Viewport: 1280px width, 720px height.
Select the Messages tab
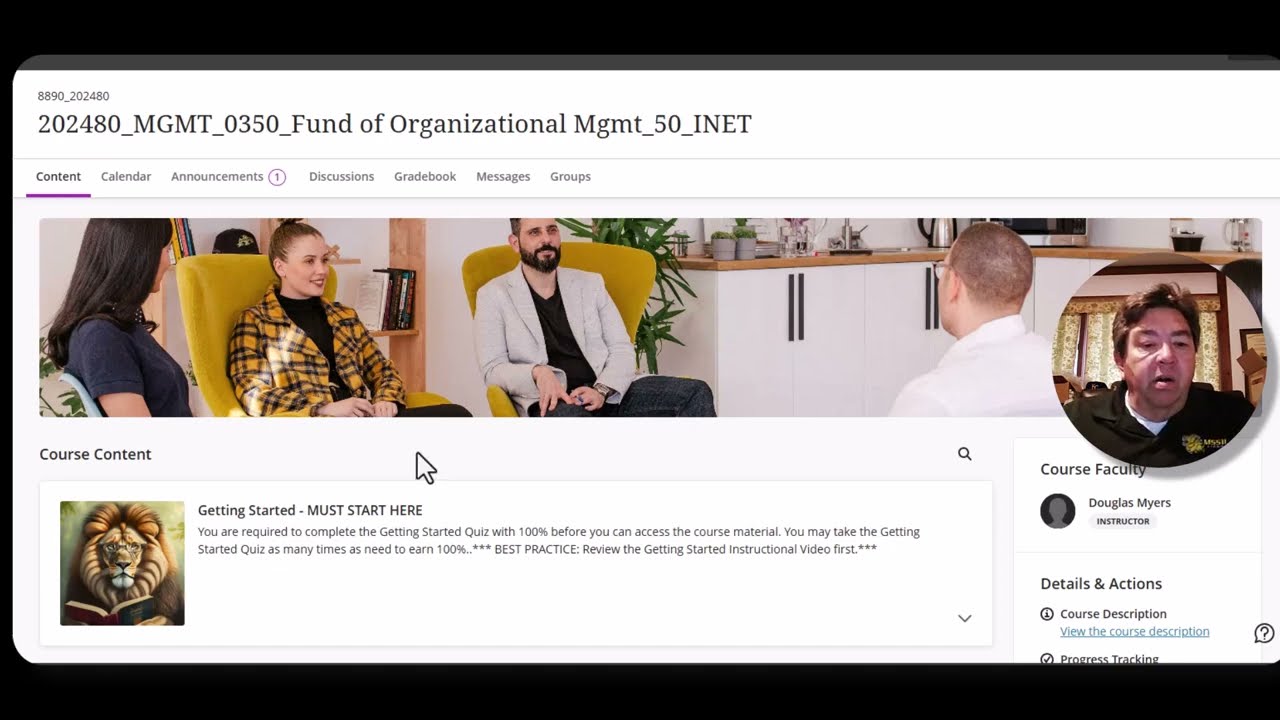tap(503, 176)
